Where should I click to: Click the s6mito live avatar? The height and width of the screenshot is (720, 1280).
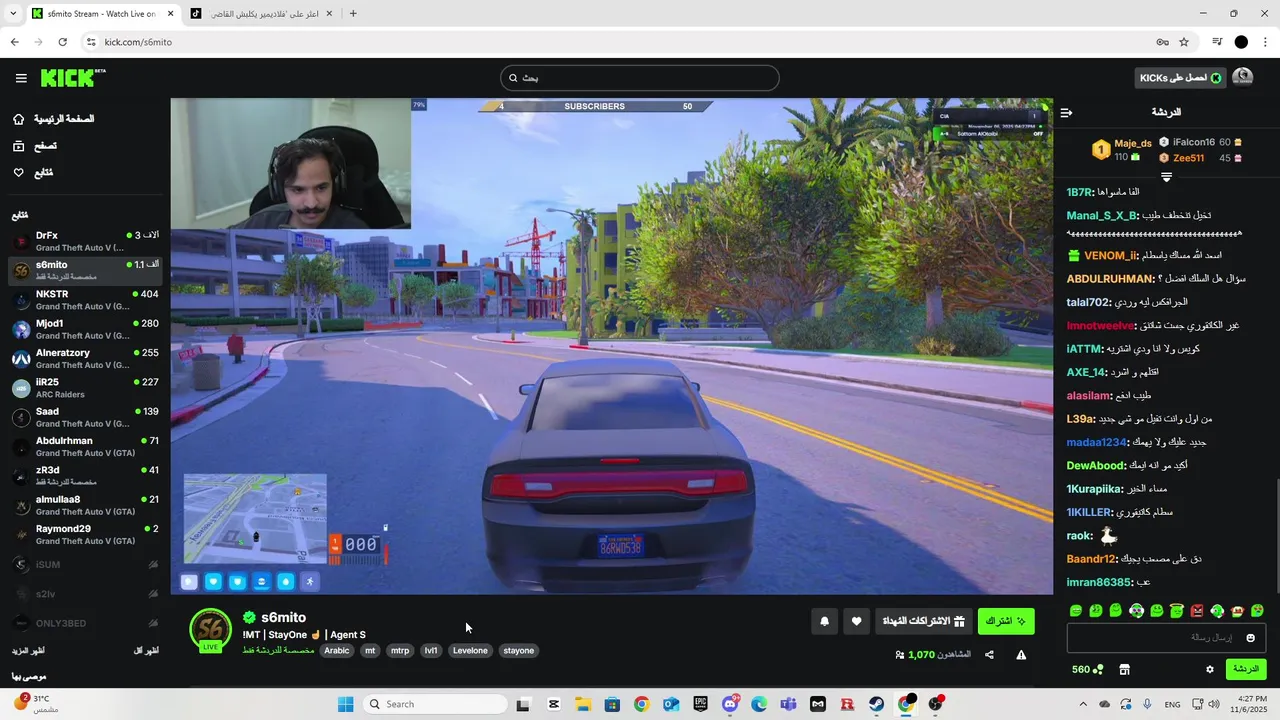211,630
